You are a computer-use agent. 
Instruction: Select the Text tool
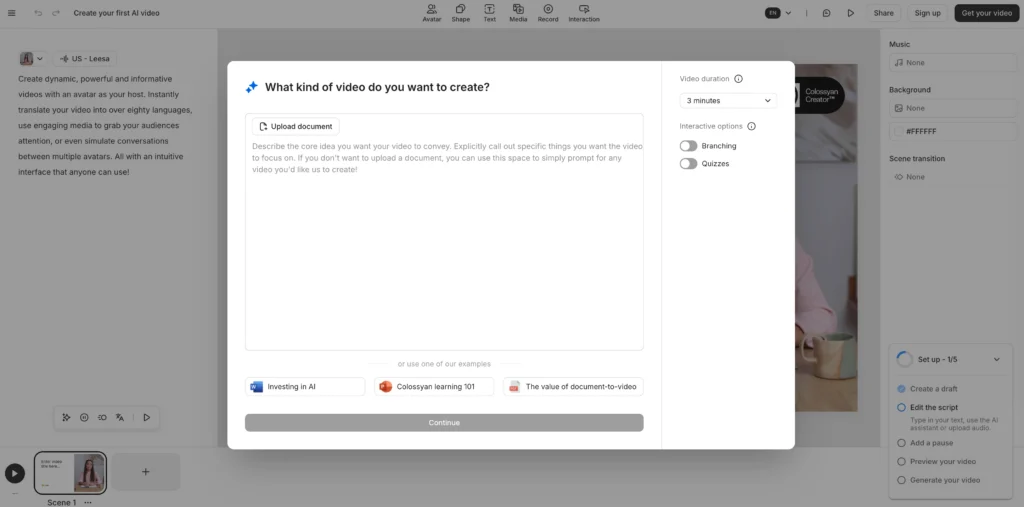point(489,13)
